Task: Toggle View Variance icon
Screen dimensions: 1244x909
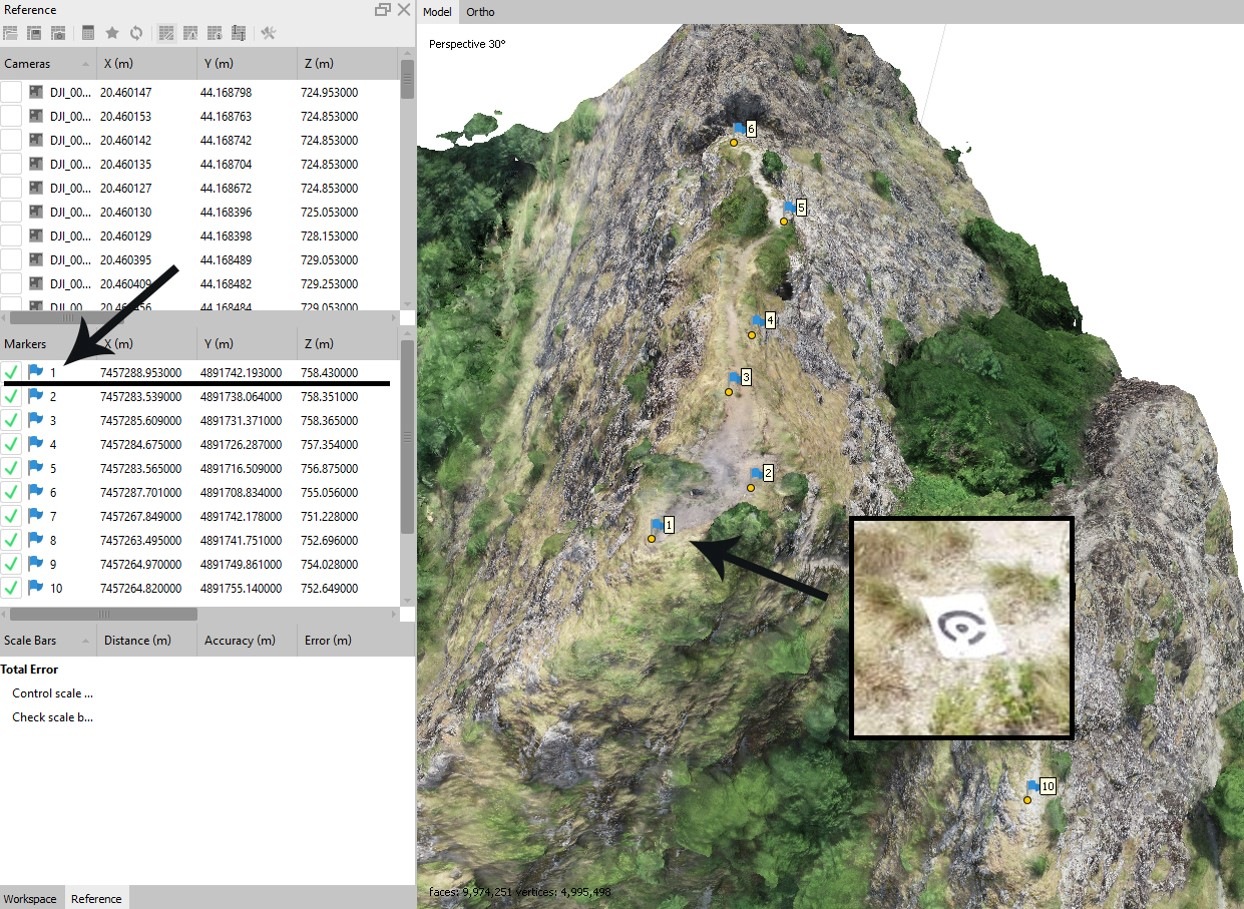Action: point(238,33)
